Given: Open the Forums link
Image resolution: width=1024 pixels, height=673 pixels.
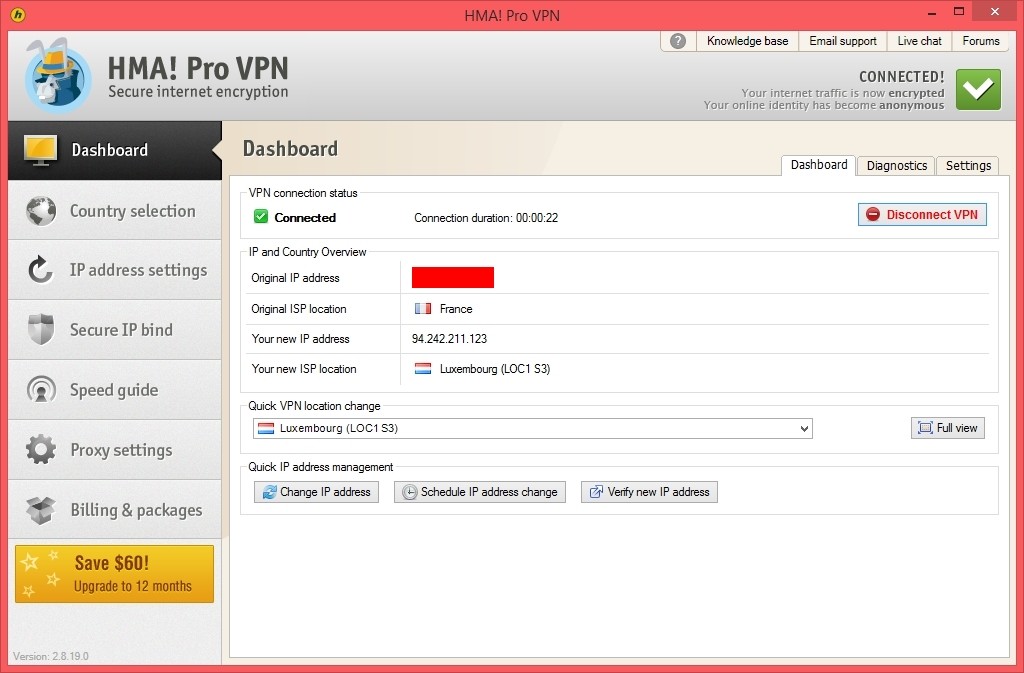Looking at the screenshot, I should (x=980, y=41).
